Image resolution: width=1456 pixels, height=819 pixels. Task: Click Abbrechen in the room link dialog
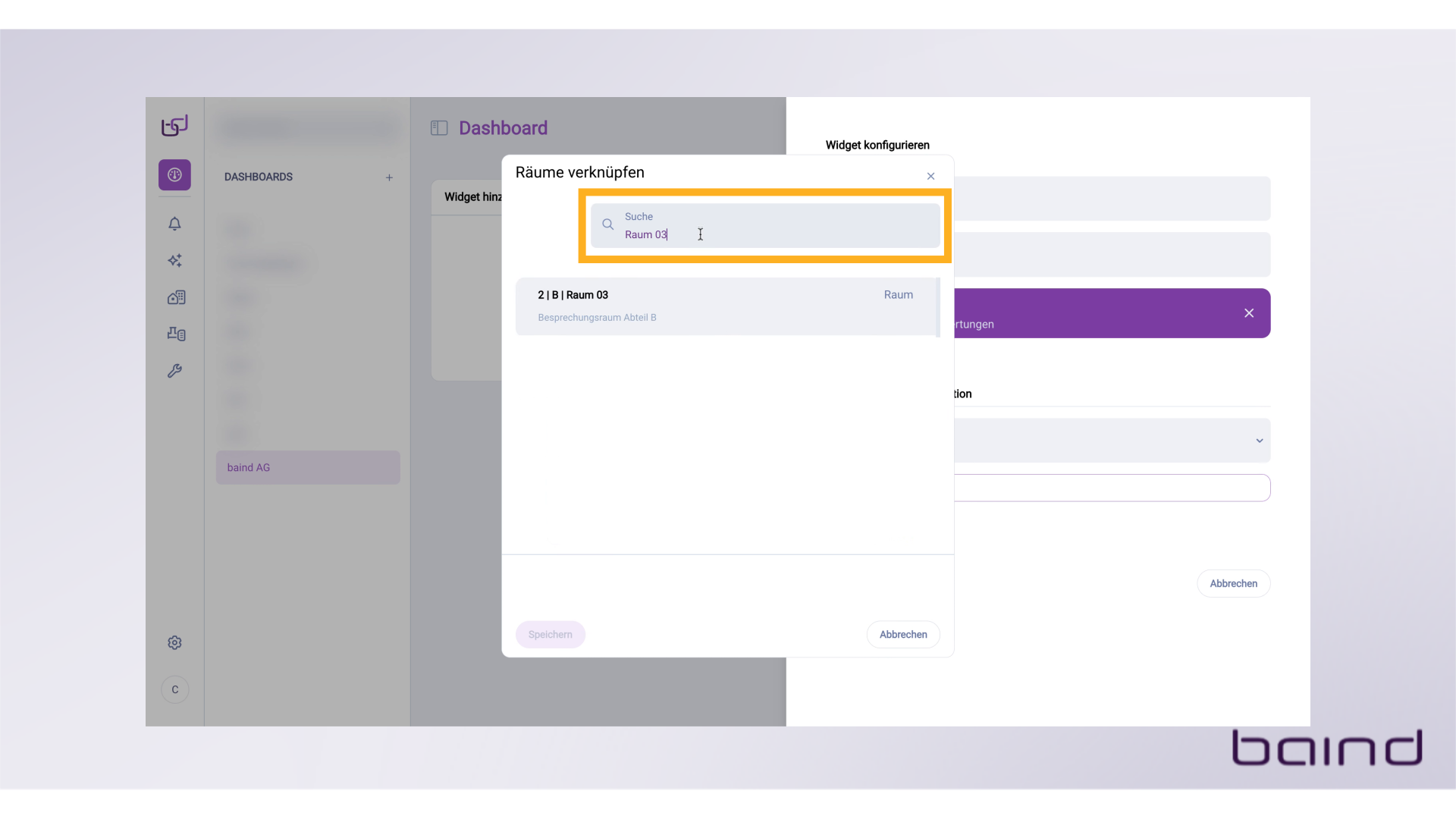[x=902, y=635]
